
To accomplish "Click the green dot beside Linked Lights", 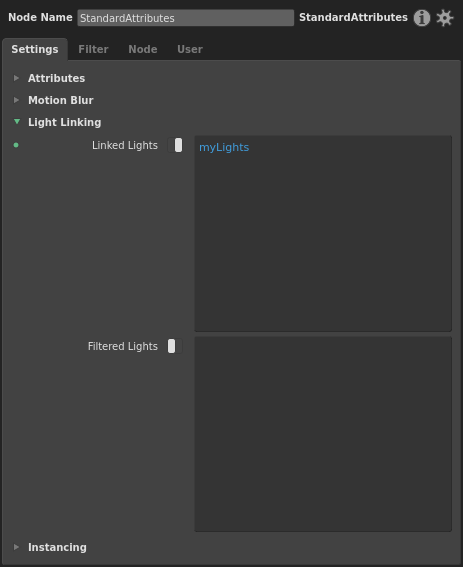I will coord(16,145).
